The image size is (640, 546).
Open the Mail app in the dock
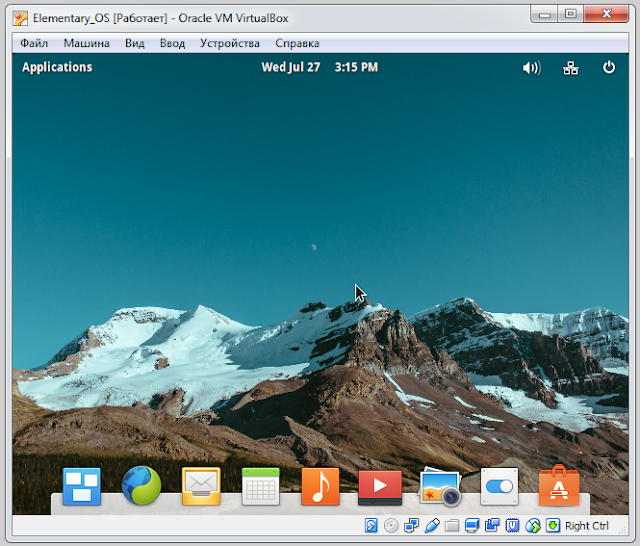[x=201, y=486]
